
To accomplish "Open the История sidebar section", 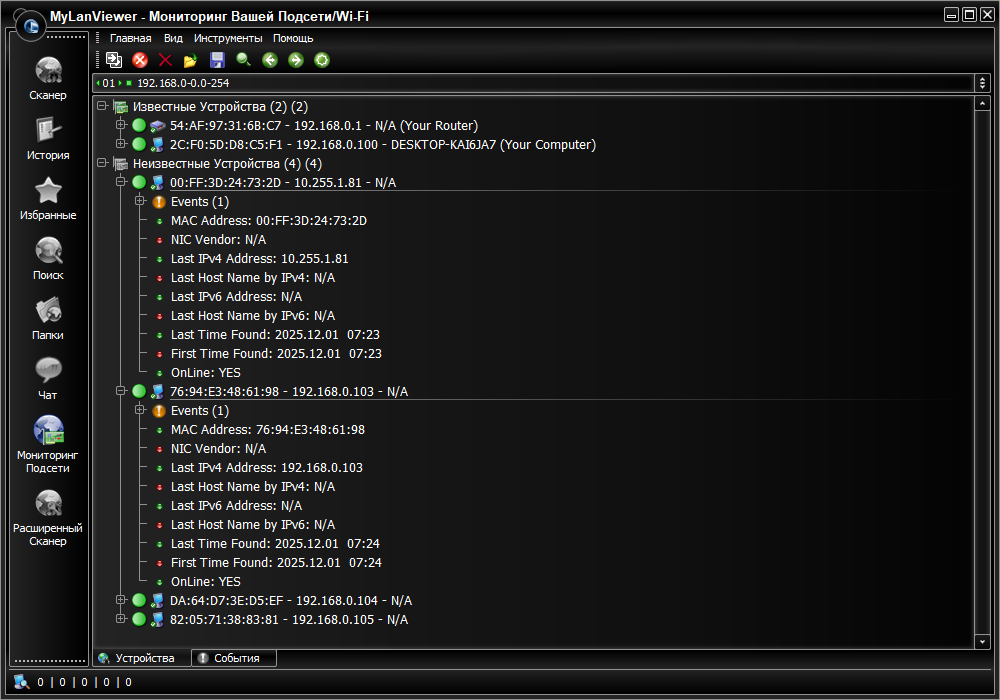I will [x=48, y=138].
